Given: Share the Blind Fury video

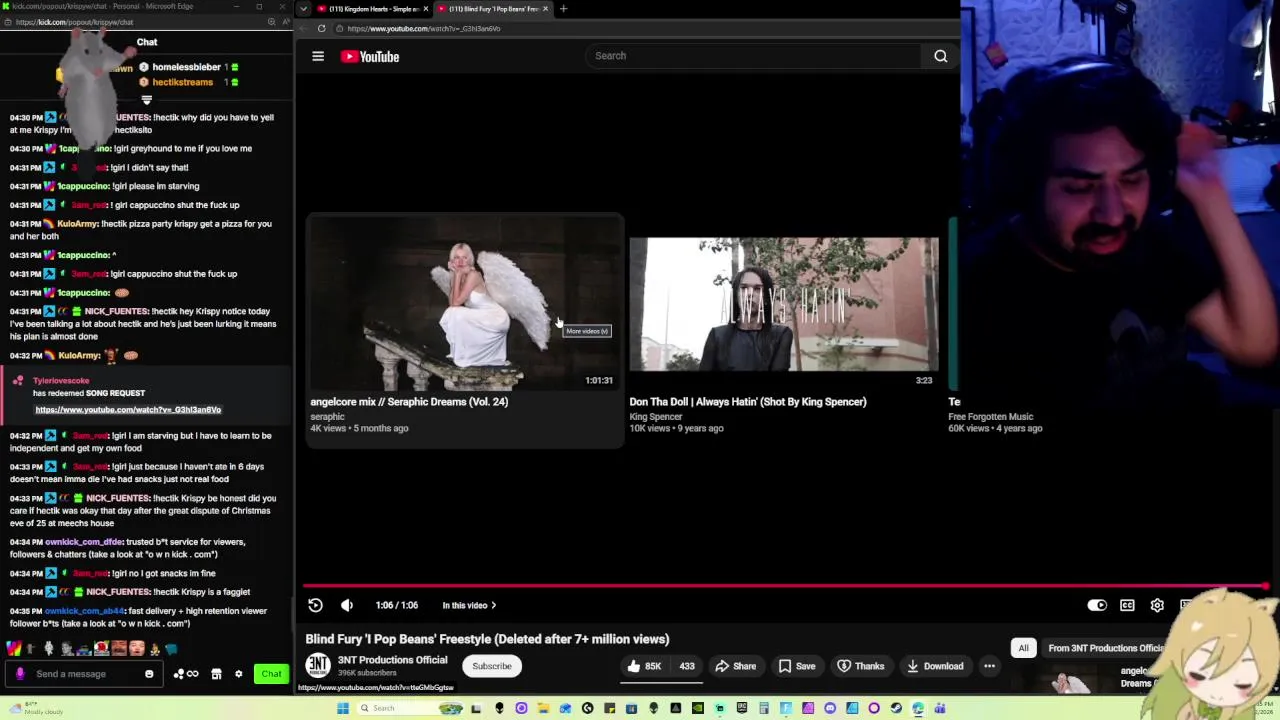Looking at the screenshot, I should click(735, 666).
